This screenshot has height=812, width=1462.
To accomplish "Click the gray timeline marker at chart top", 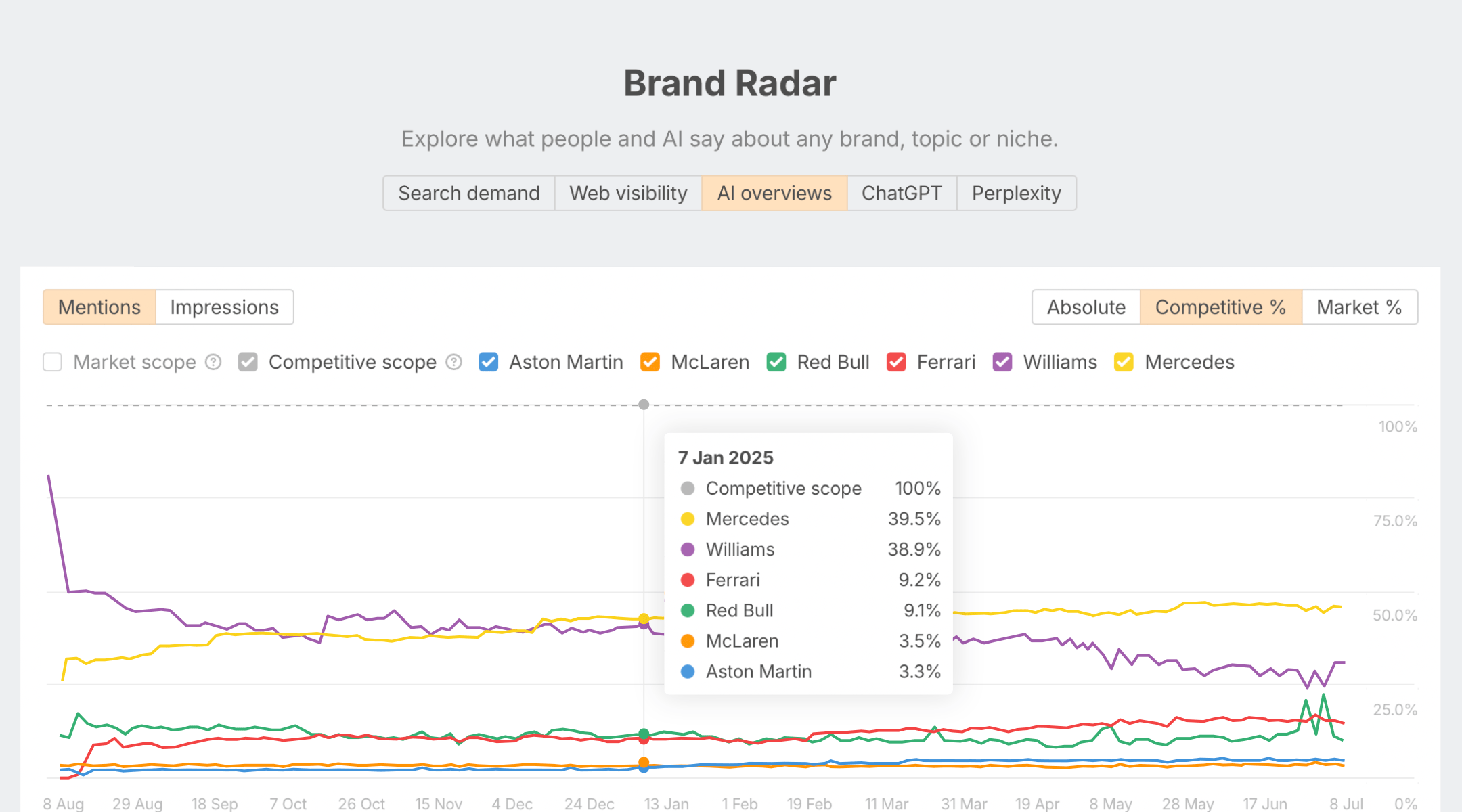I will pyautogui.click(x=644, y=405).
